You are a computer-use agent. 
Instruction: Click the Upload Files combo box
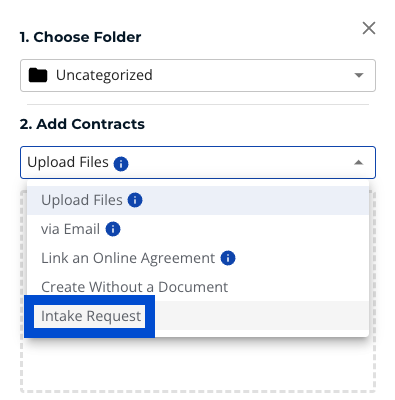click(198, 162)
